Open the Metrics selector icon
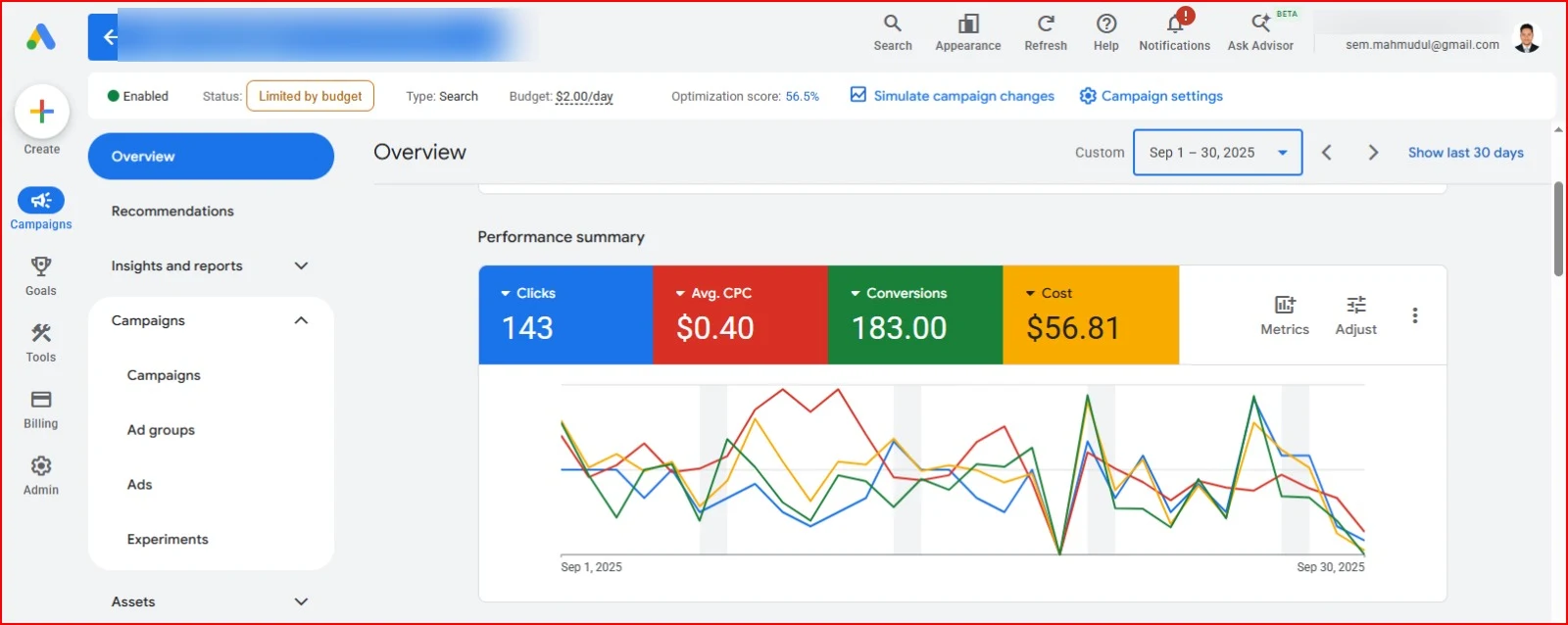This screenshot has height=625, width=1568. [x=1285, y=315]
